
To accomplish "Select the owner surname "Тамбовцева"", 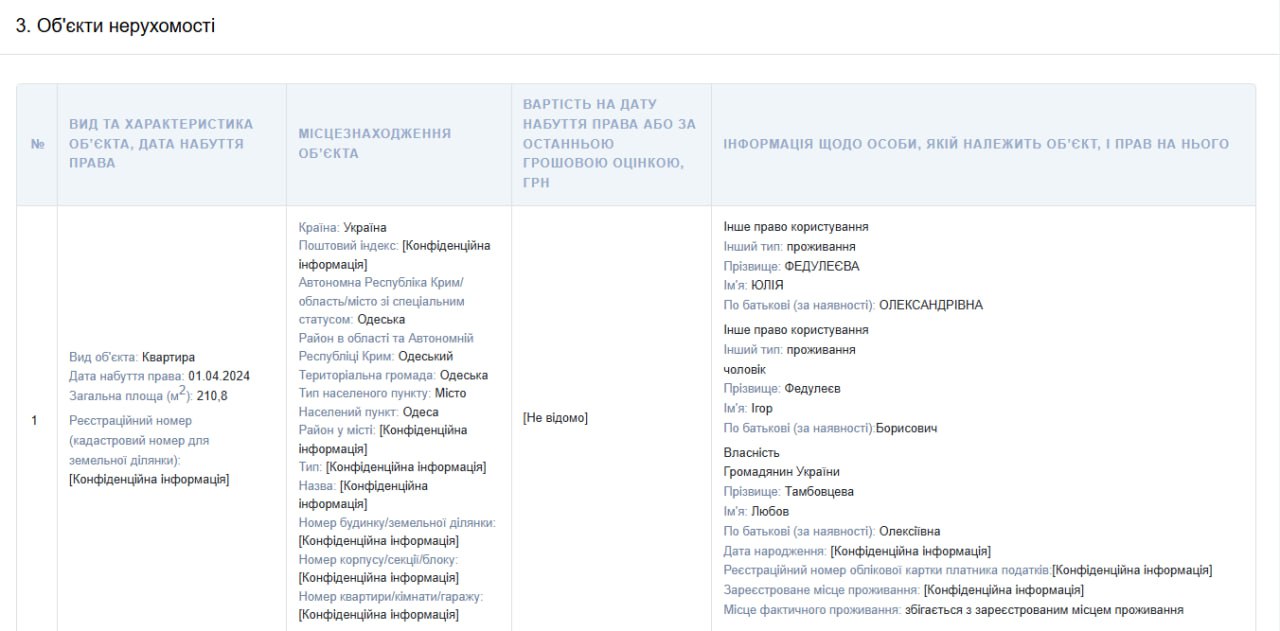I will click(819, 491).
